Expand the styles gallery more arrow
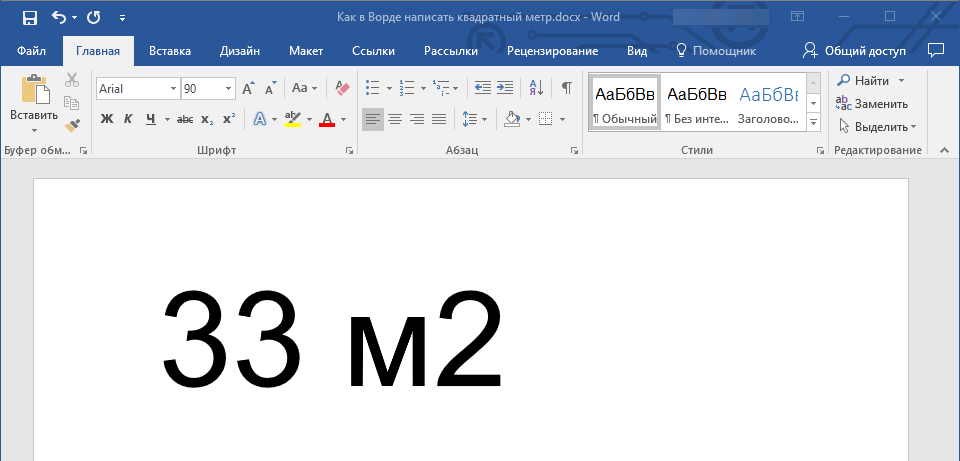This screenshot has width=960, height=461. tap(813, 121)
